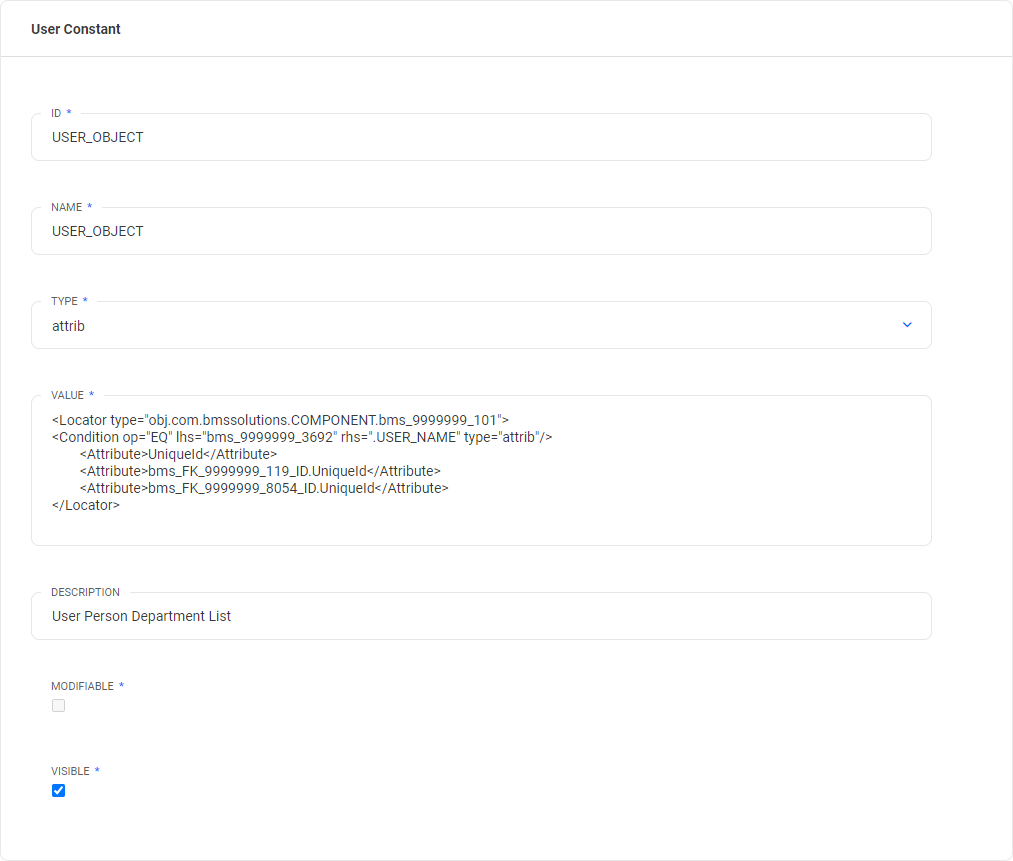Image resolution: width=1013 pixels, height=861 pixels.
Task: Click the TYPE field label
Action: 64,301
